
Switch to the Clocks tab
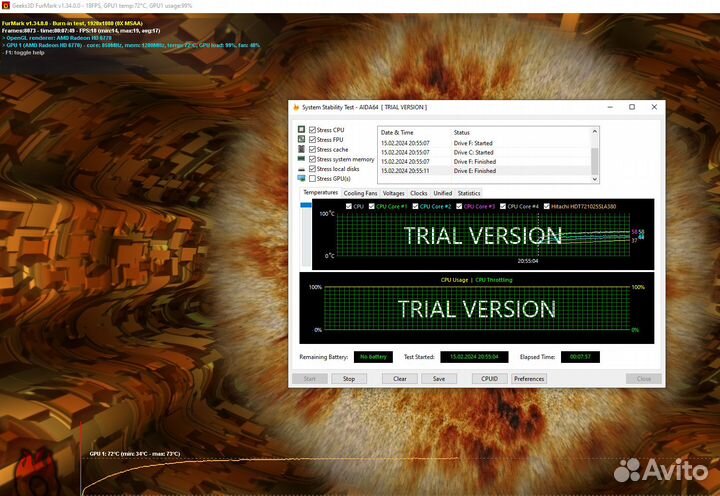pos(418,193)
